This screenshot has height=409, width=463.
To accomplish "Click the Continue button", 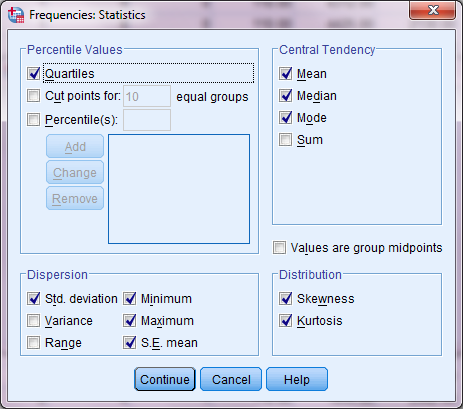I will pyautogui.click(x=165, y=379).
